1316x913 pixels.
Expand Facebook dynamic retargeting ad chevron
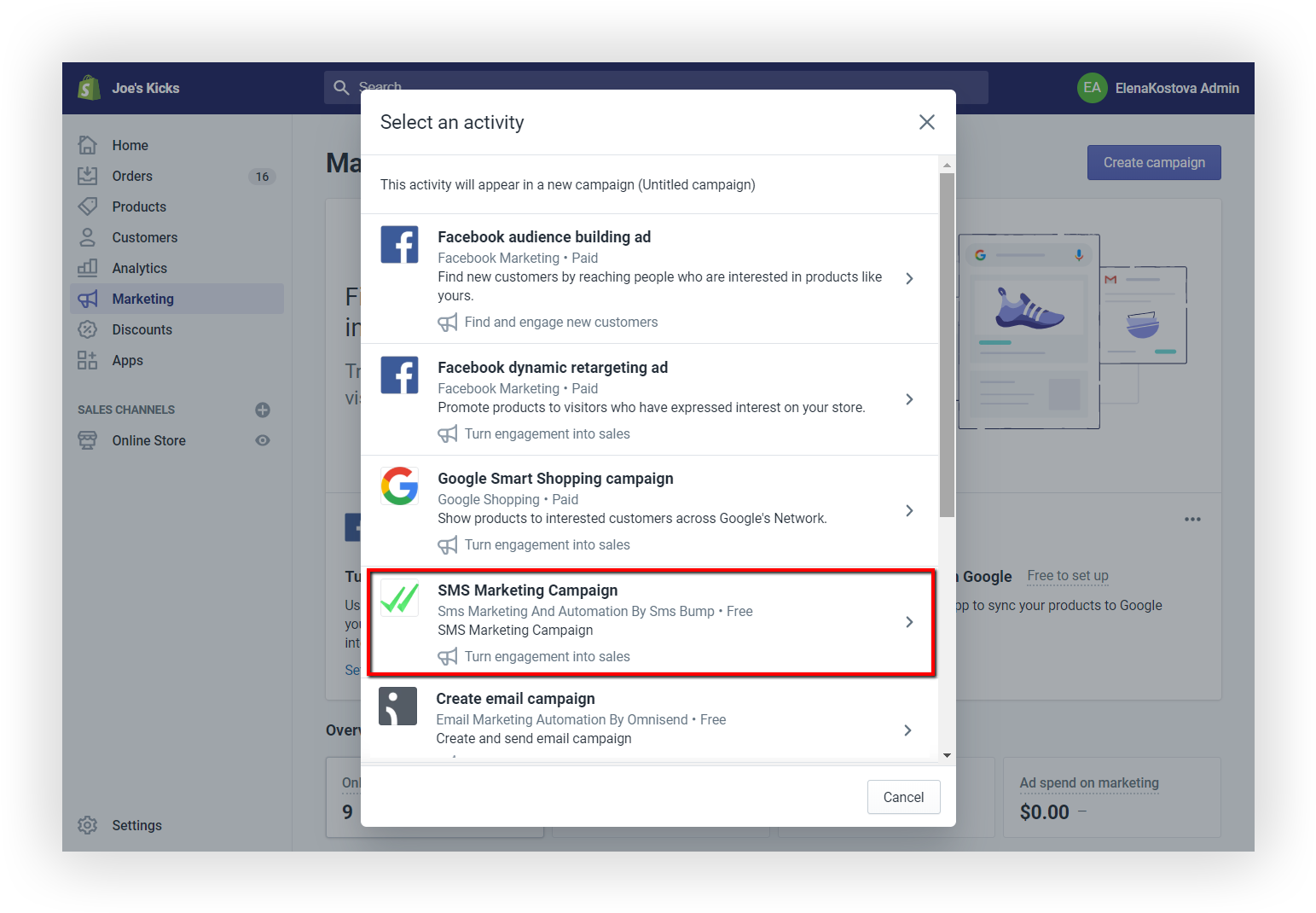(909, 399)
